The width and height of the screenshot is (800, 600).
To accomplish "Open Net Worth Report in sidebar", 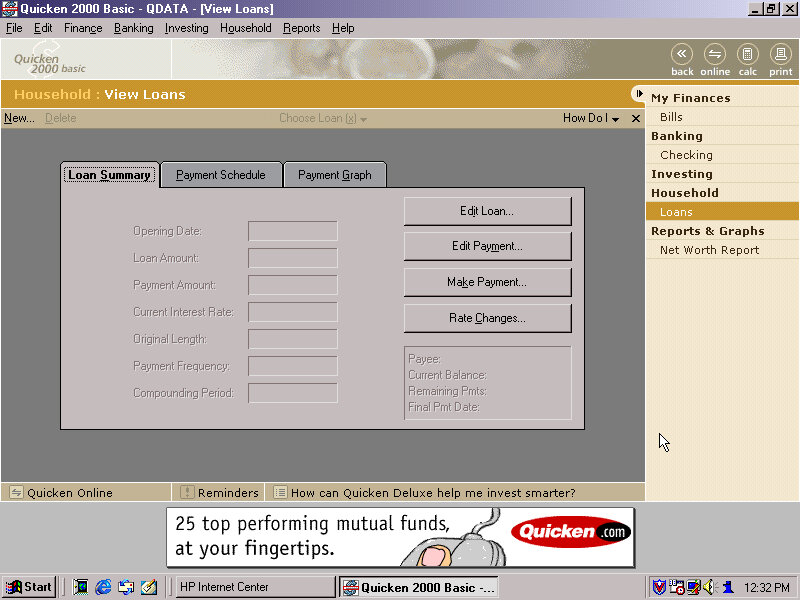I will click(x=709, y=250).
